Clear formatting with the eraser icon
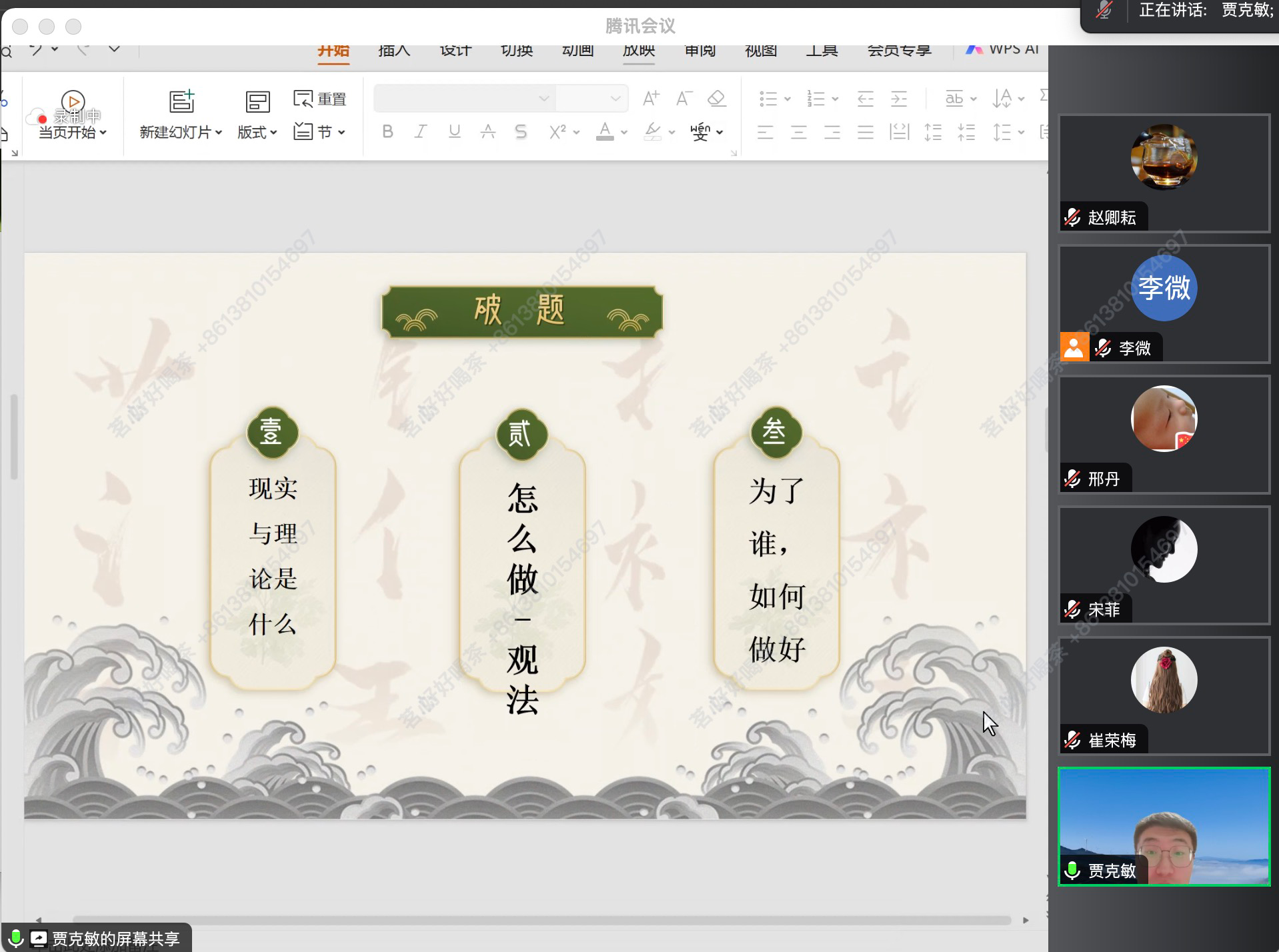This screenshot has width=1279, height=952. pos(717,99)
